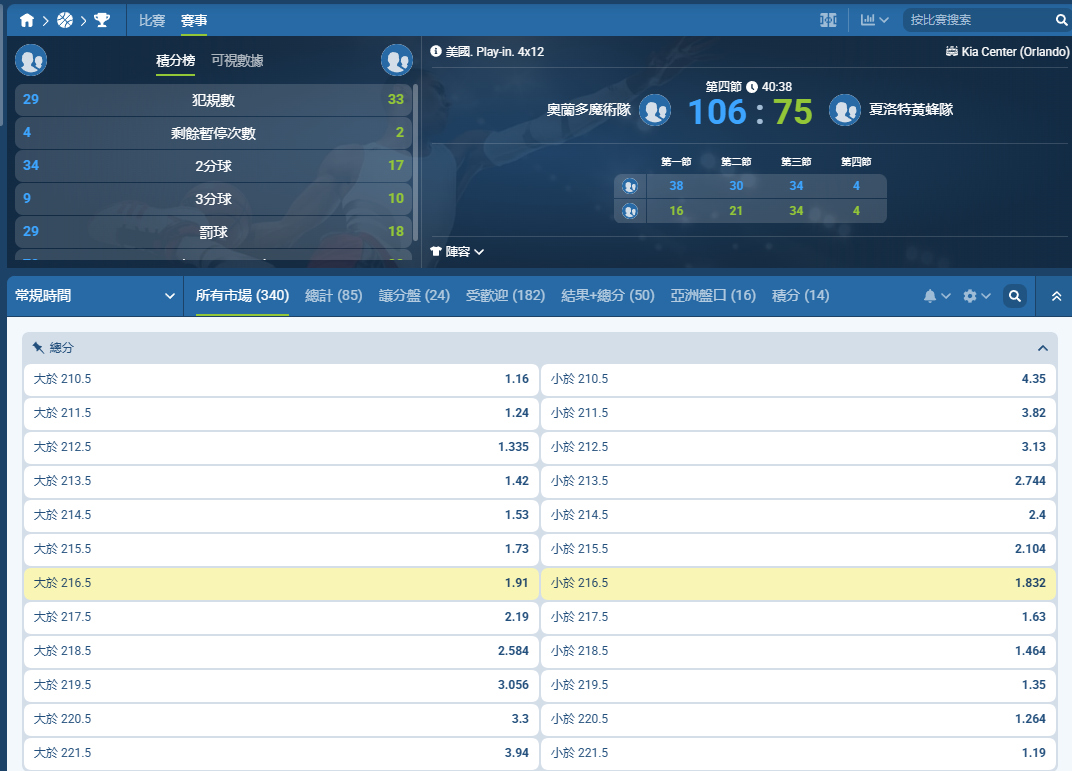Collapse the 總分 market section

[1043, 348]
